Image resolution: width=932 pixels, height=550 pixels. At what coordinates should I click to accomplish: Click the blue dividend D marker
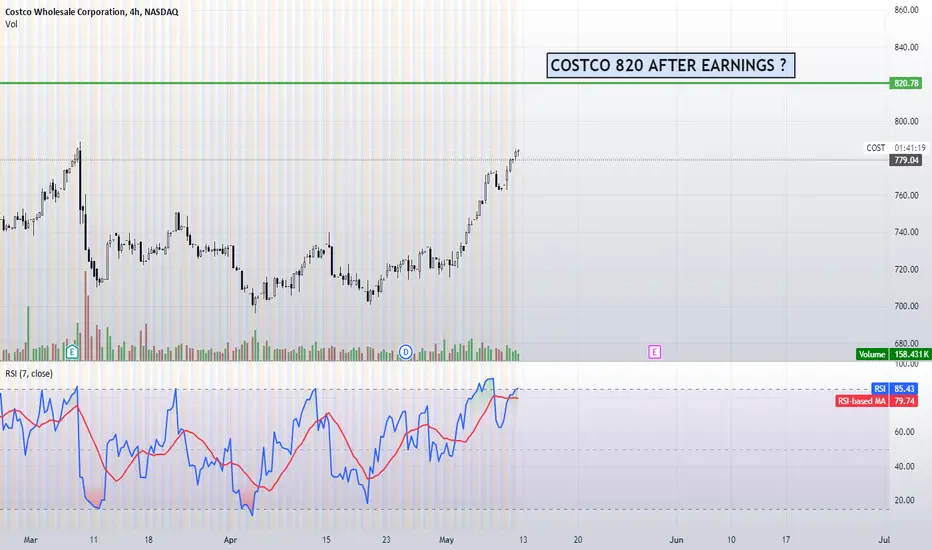(405, 352)
